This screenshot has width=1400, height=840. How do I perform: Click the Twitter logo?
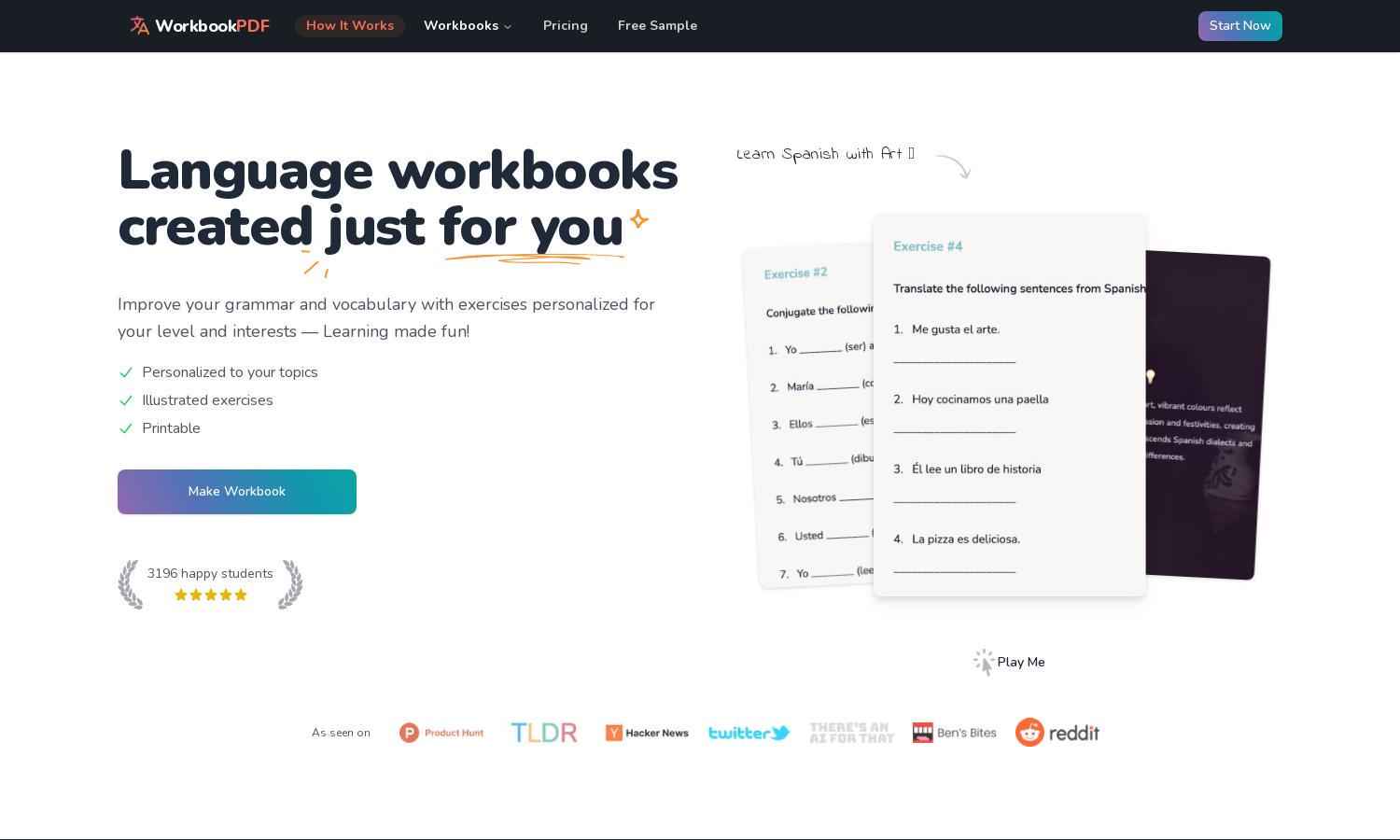click(x=749, y=733)
